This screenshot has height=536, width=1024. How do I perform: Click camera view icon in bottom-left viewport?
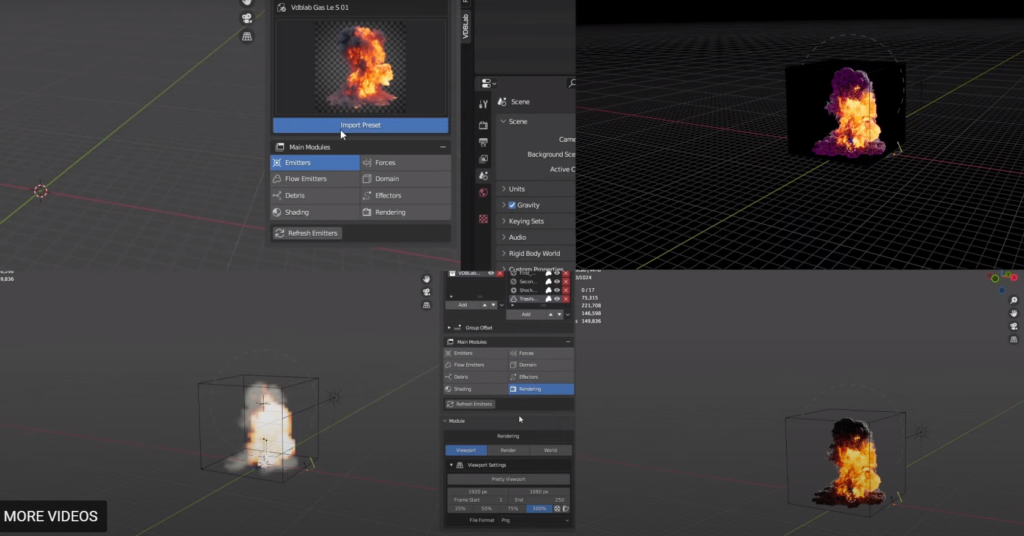tap(426, 292)
